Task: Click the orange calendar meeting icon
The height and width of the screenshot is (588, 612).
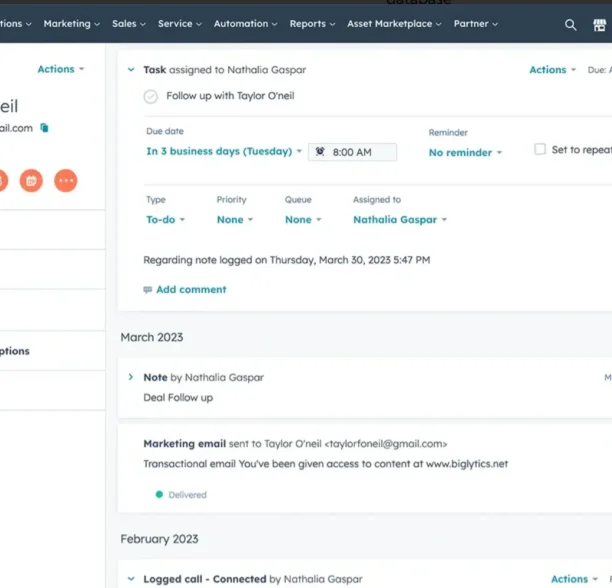Action: [x=31, y=181]
